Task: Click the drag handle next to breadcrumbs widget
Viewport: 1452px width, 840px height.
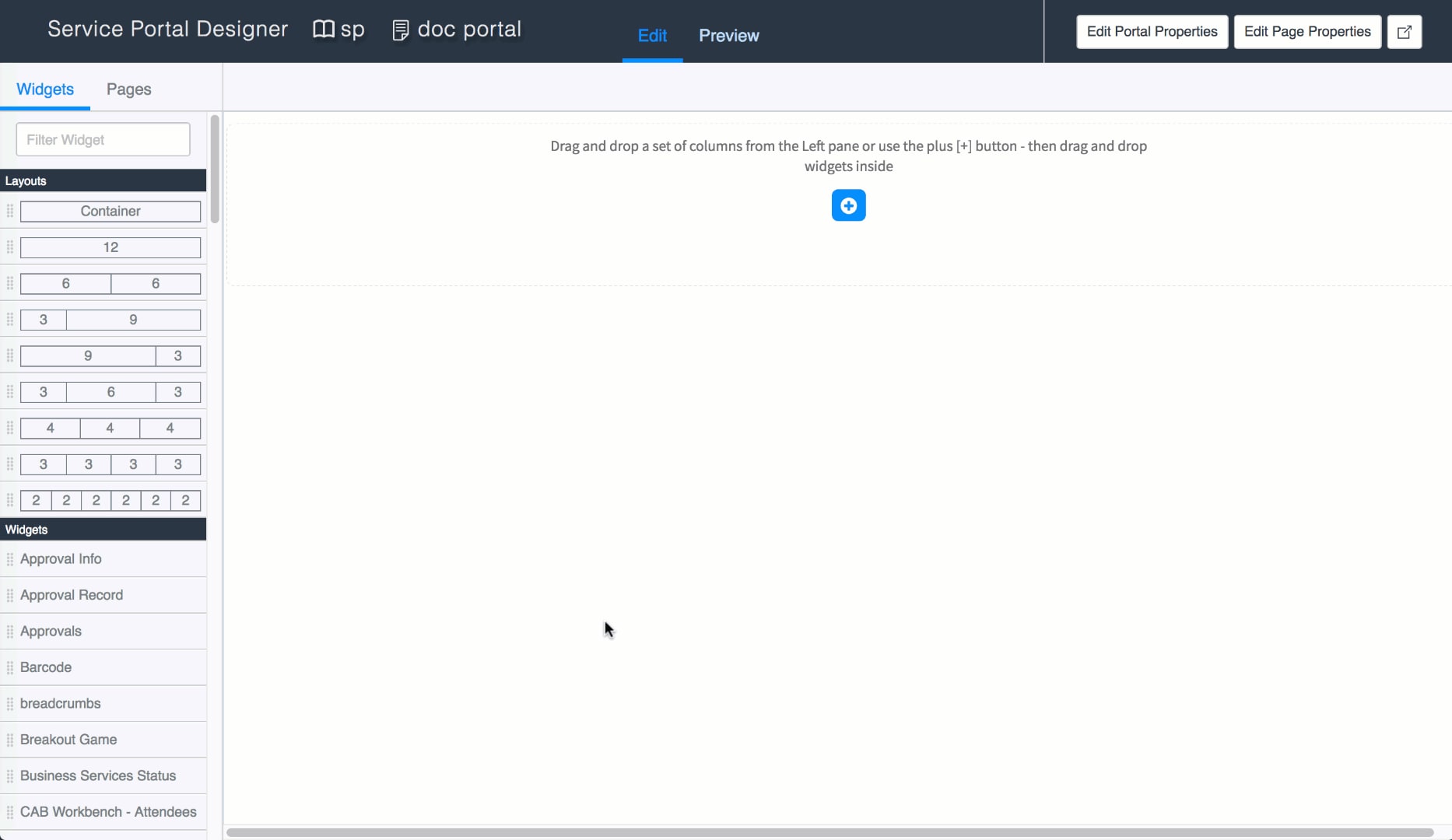Action: (x=10, y=703)
